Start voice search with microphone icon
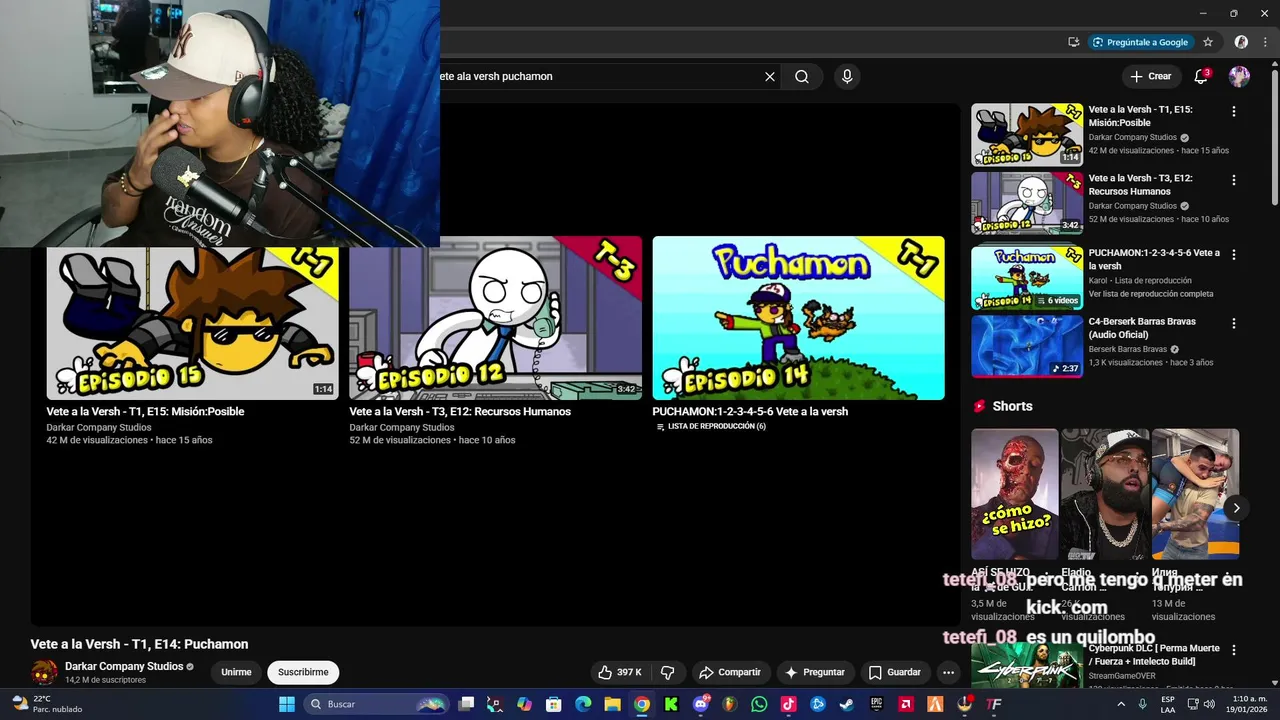The height and width of the screenshot is (720, 1280). [847, 76]
